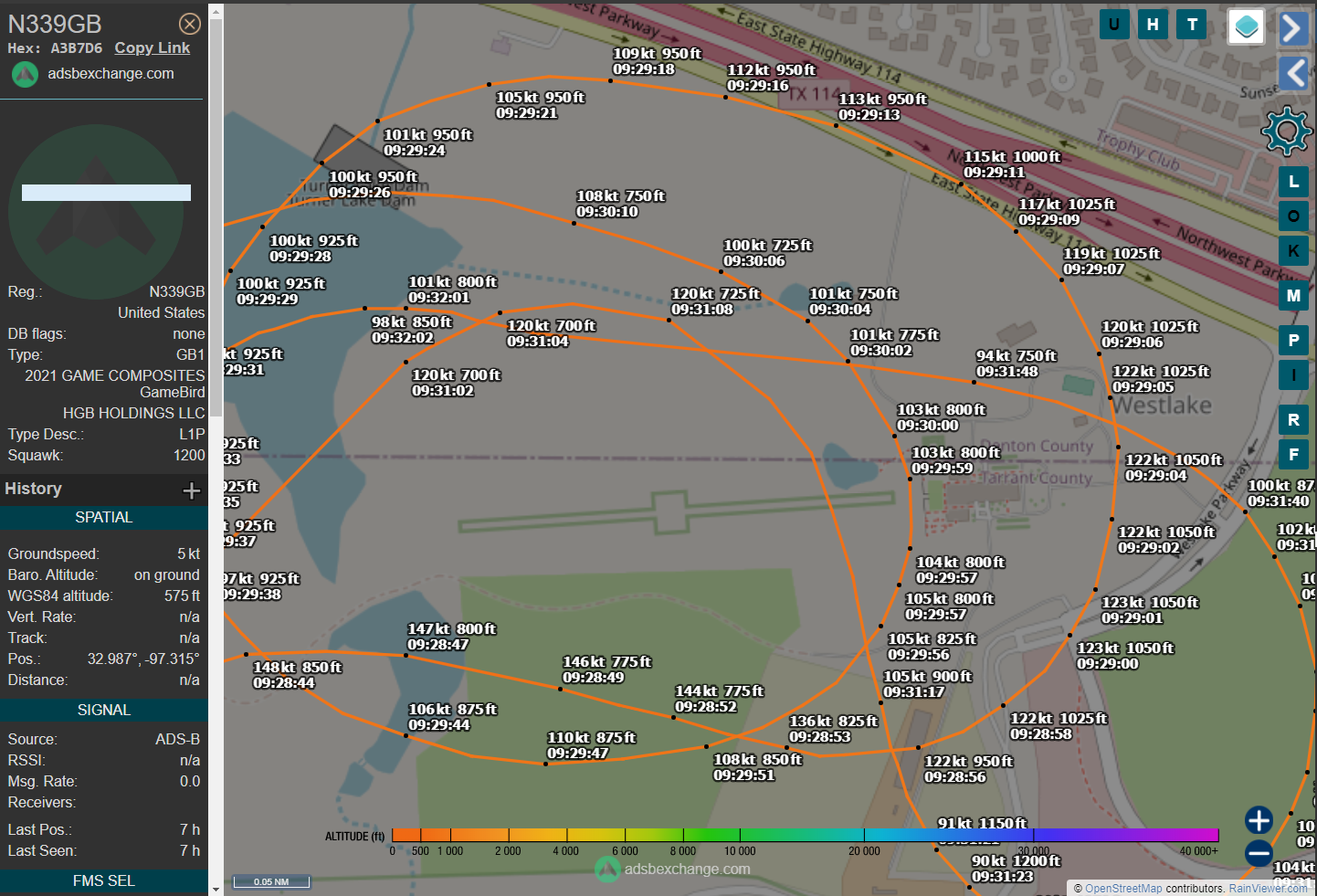Click the WGS84 altitude 575 ft value
Image resolution: width=1317 pixels, height=896 pixels.
tap(182, 596)
